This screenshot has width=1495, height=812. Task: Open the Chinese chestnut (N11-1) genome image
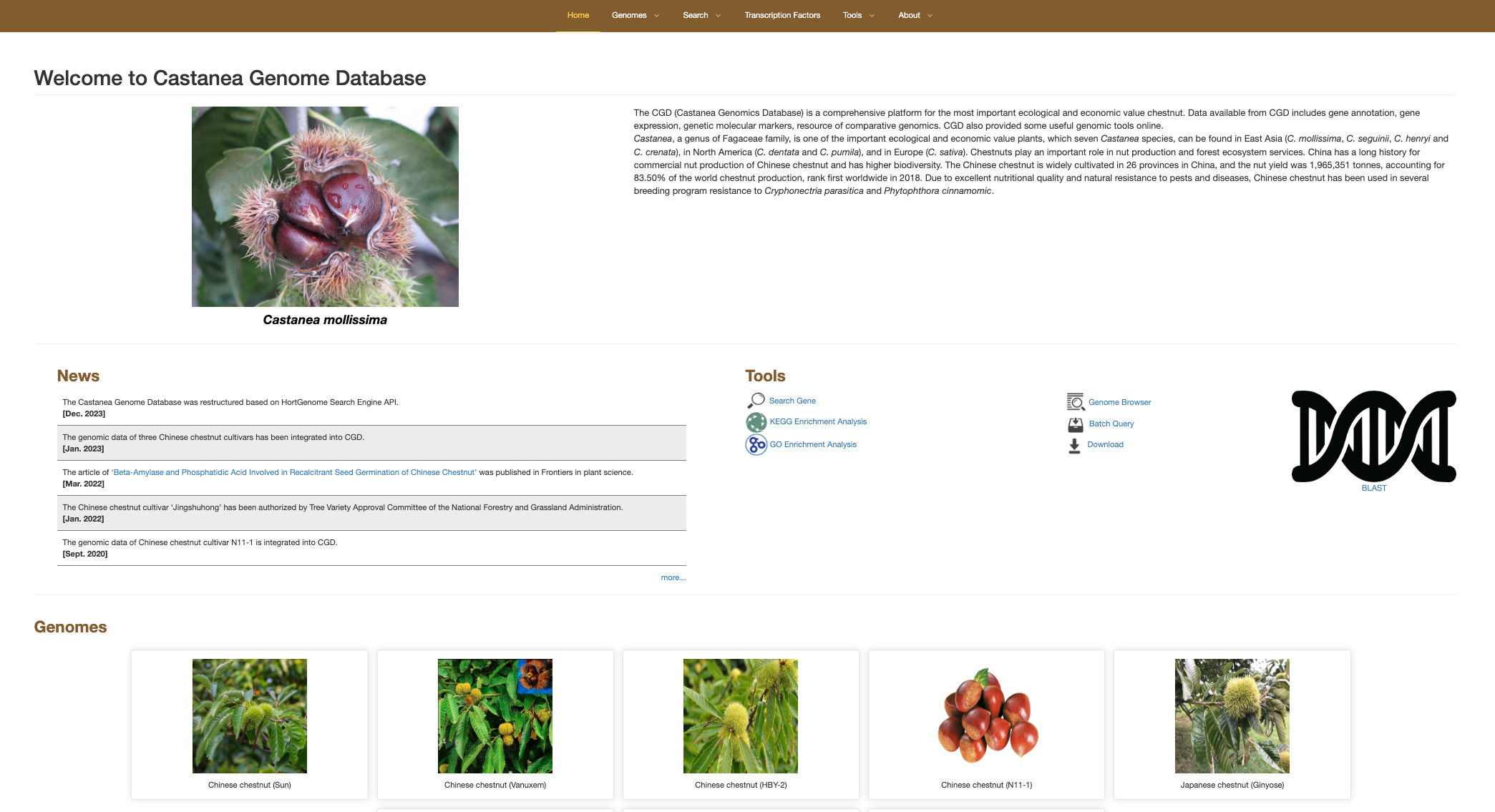tap(987, 716)
